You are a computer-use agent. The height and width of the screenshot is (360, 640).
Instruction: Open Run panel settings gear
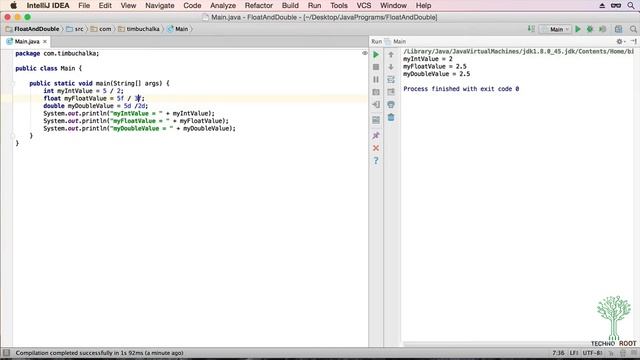coord(620,41)
